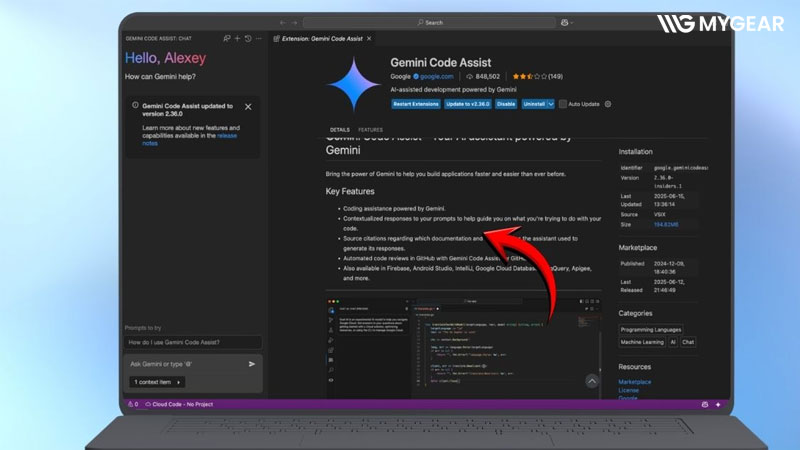Open the Copilot dropdown in the title bar
This screenshot has height=450, width=800.
567,22
